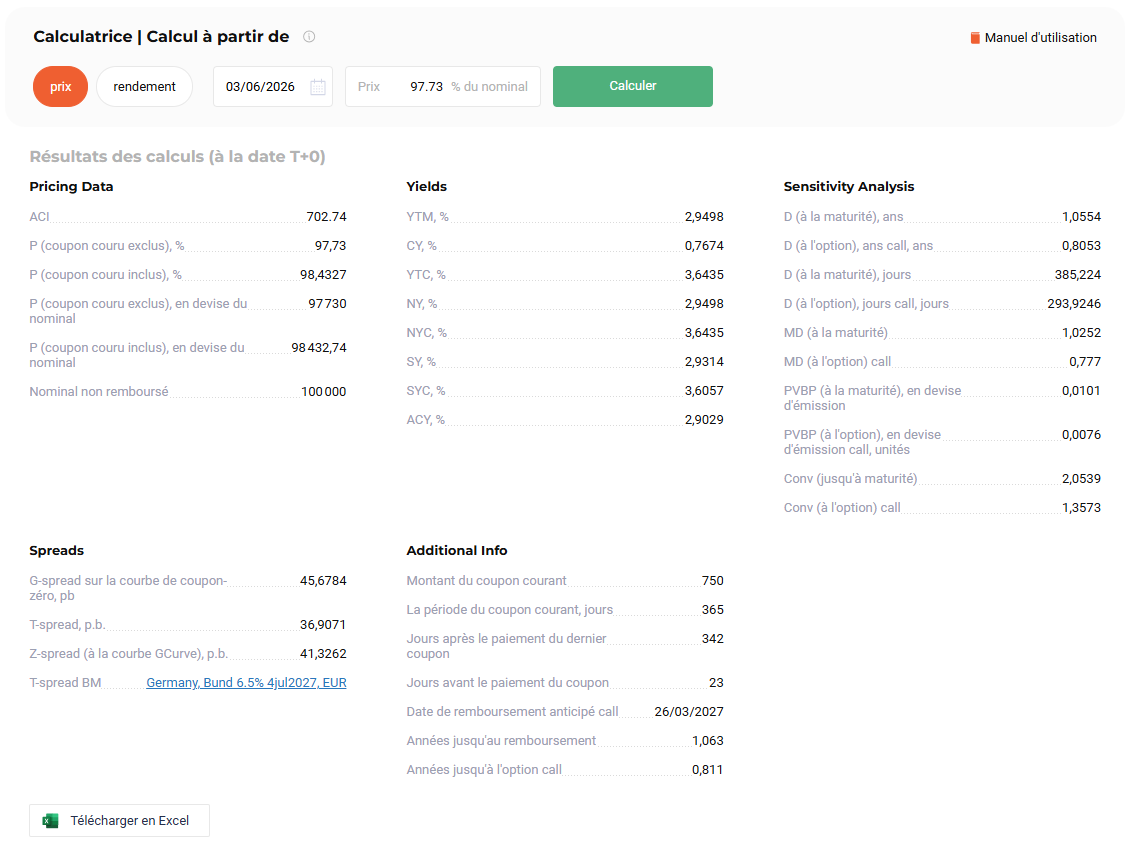The image size is (1136, 844).
Task: Select the SYC, % value 3,6057
Action: pos(704,390)
